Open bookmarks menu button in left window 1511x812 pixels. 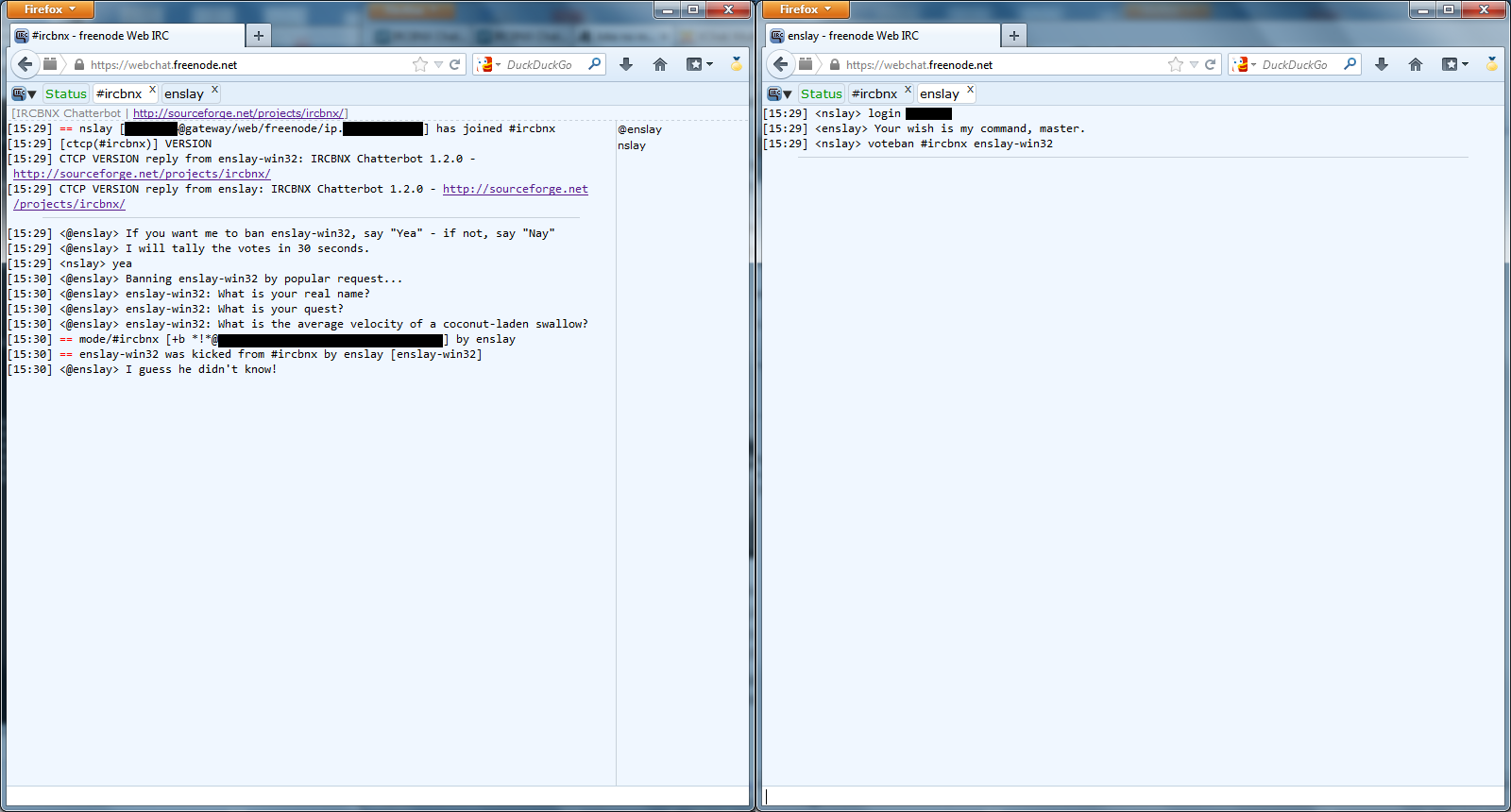tap(700, 64)
